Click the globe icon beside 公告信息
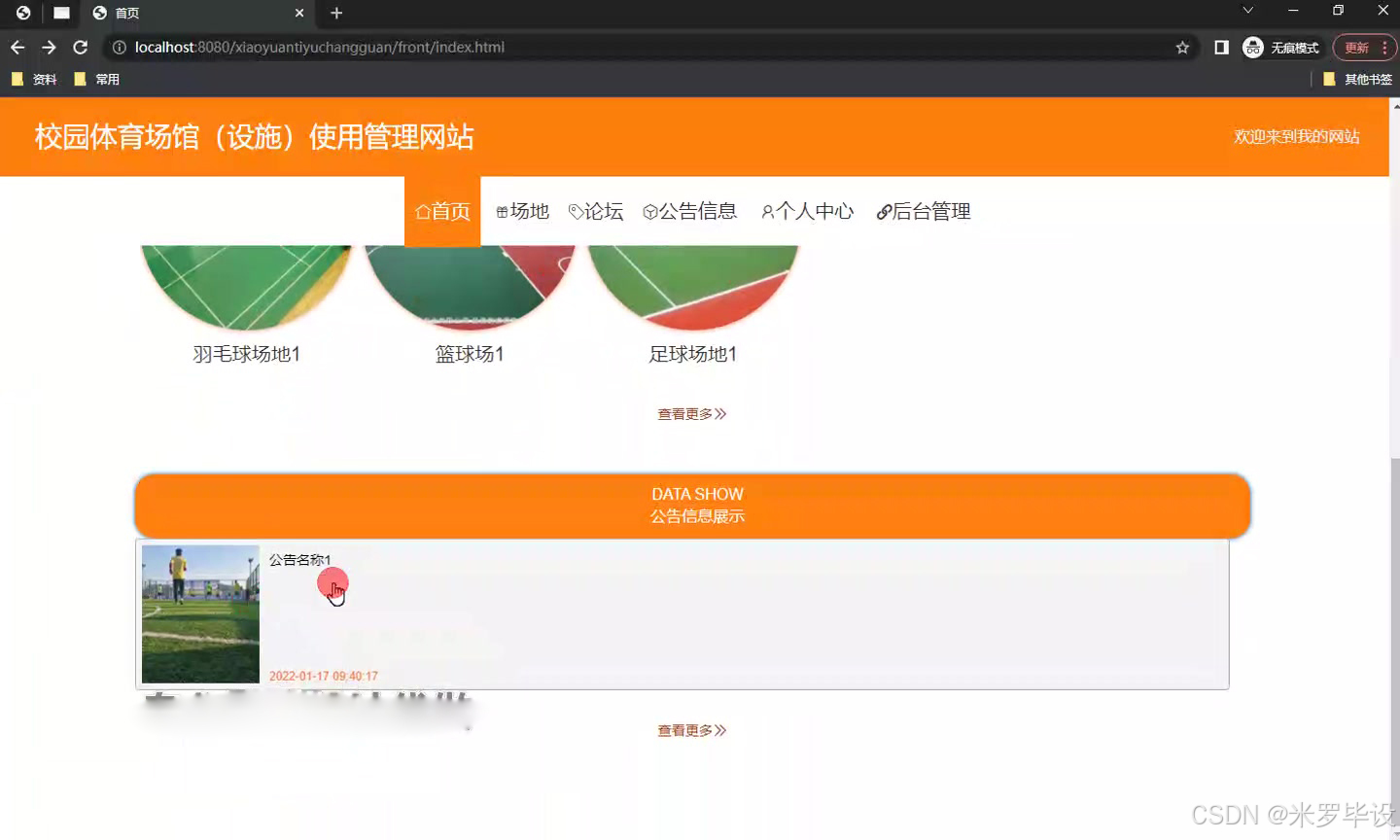1400x840 pixels. 648,211
